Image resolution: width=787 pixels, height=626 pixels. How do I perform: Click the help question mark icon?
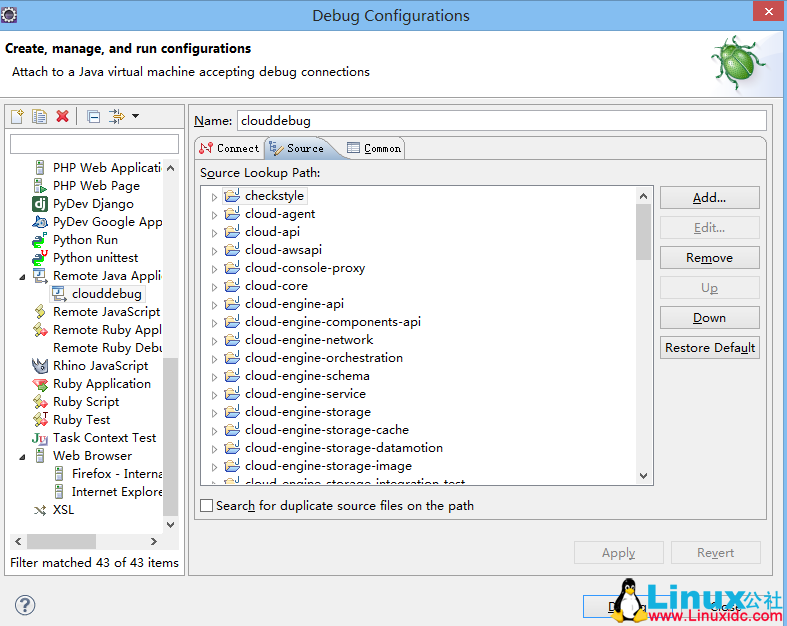tap(25, 605)
